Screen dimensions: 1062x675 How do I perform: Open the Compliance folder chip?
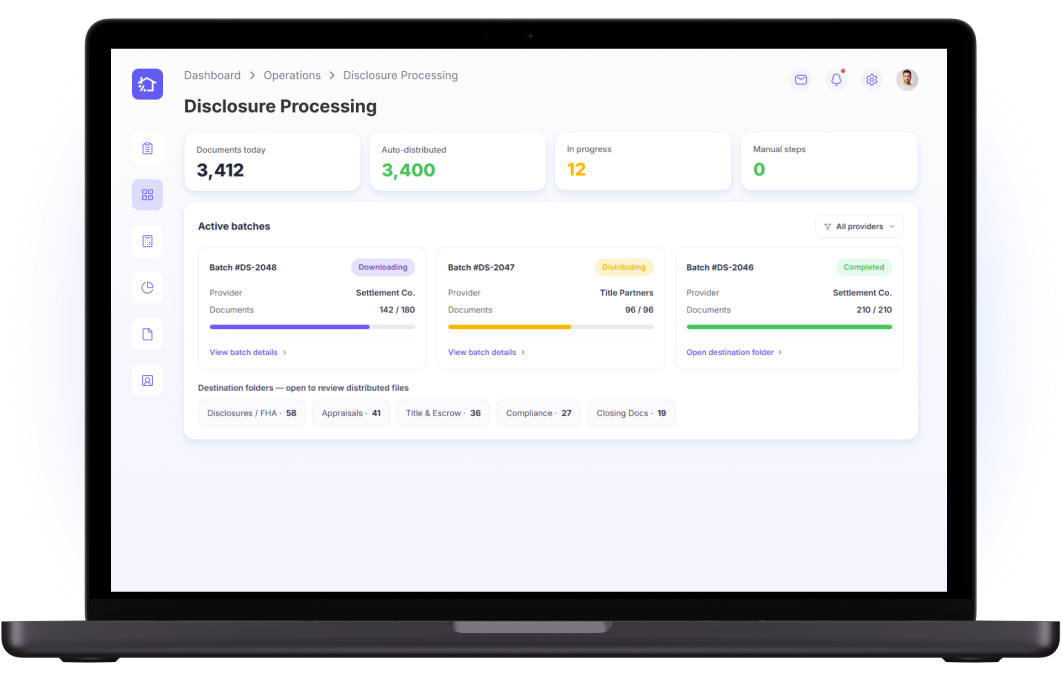coord(538,413)
